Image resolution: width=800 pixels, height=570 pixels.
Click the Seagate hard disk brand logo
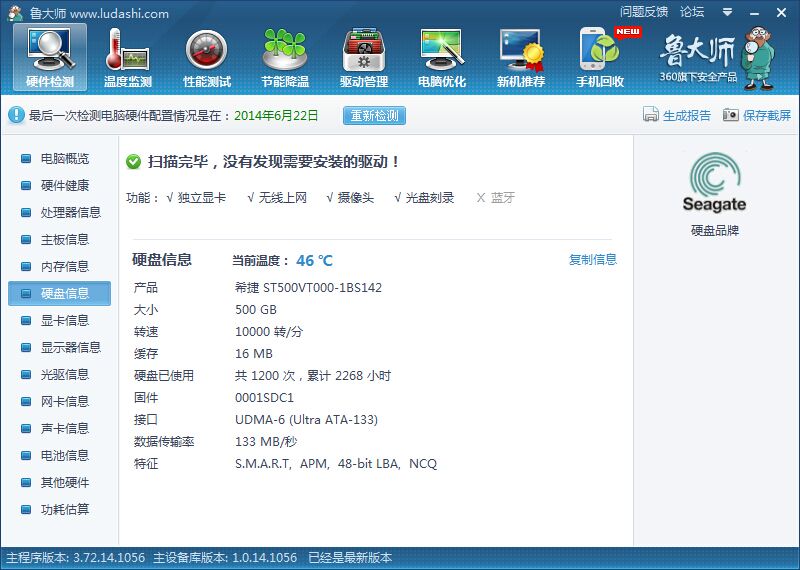(714, 184)
